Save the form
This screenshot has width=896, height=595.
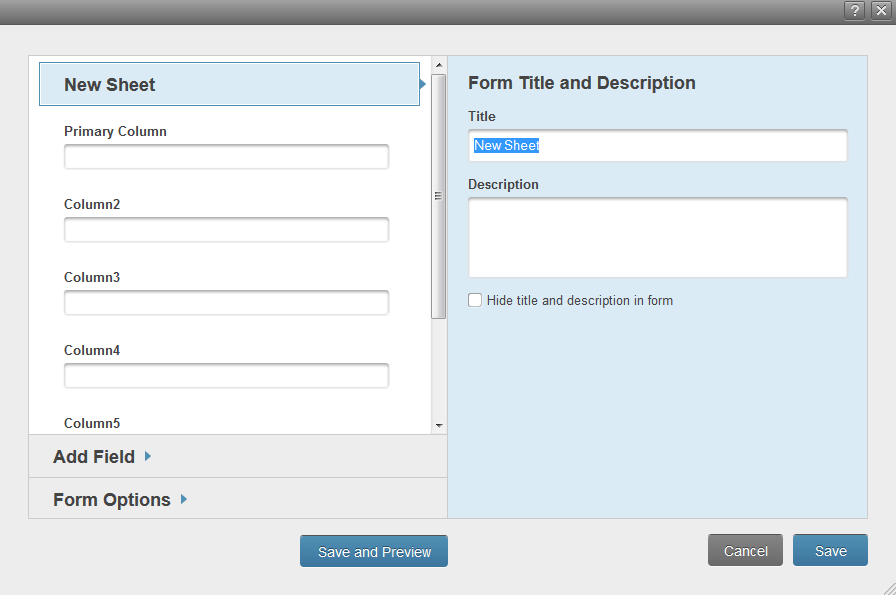(830, 549)
